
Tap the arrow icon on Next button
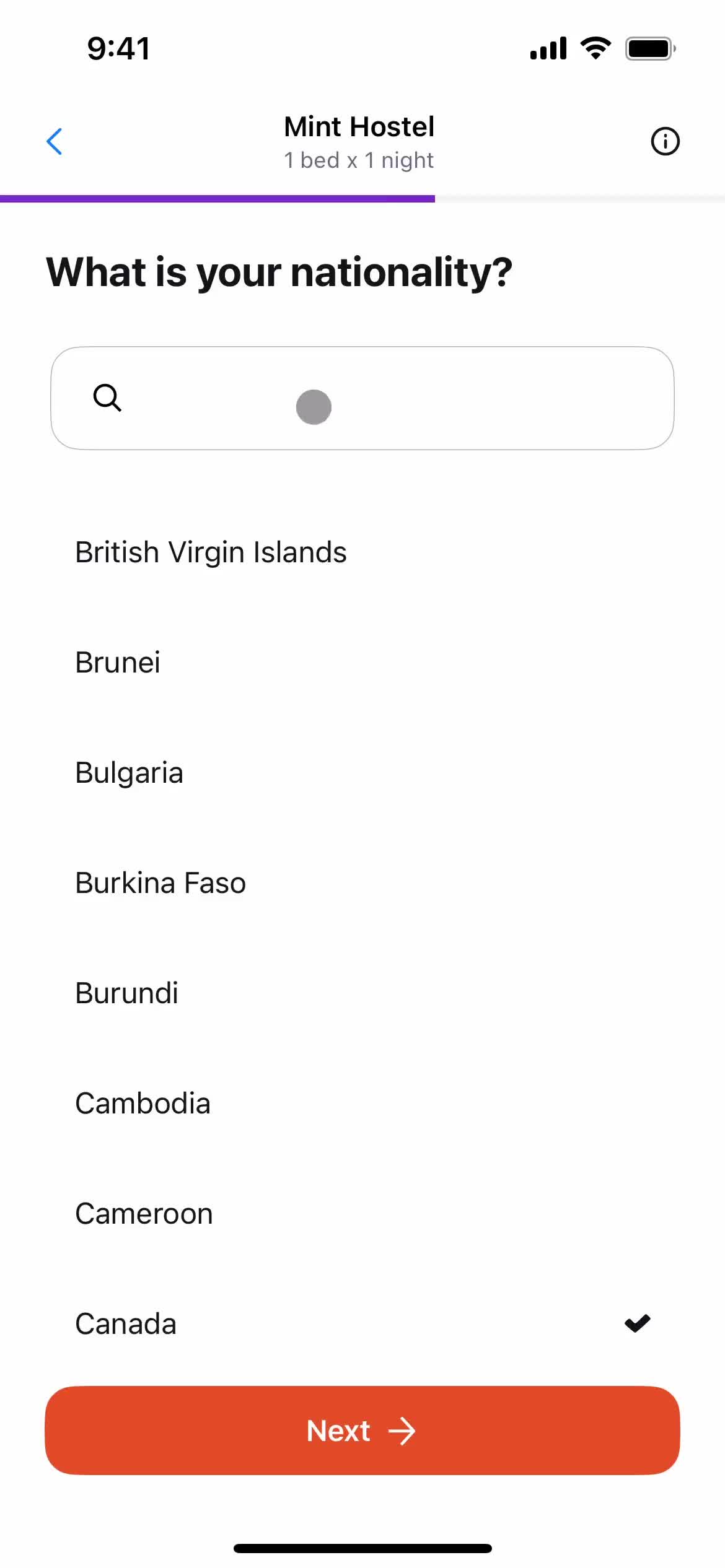(402, 1431)
